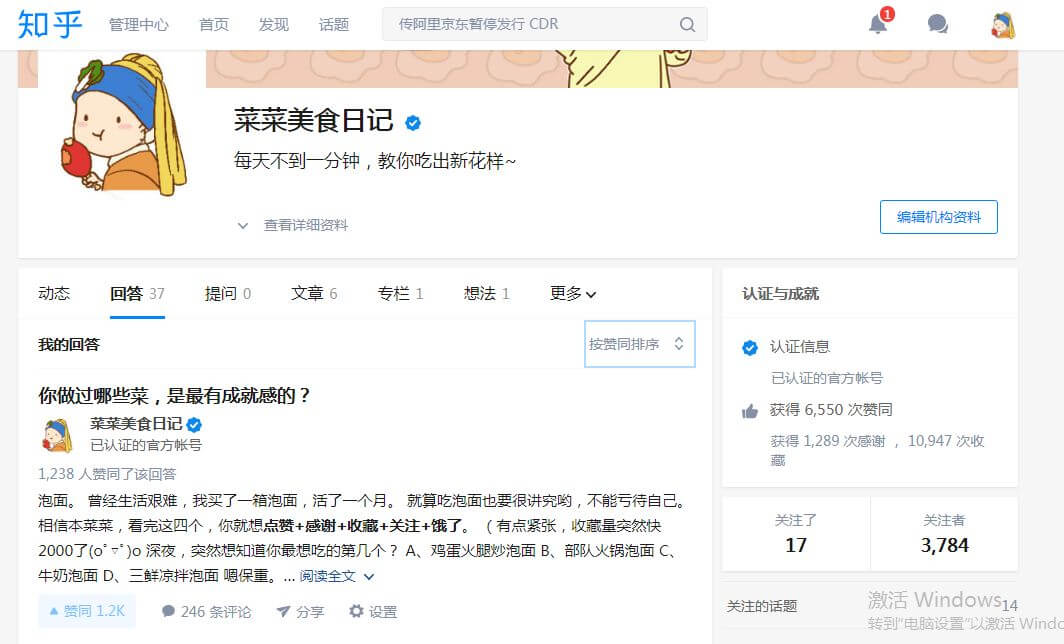The image size is (1064, 644).
Task: Open the 关注者 3,784 followers count
Action: point(944,535)
